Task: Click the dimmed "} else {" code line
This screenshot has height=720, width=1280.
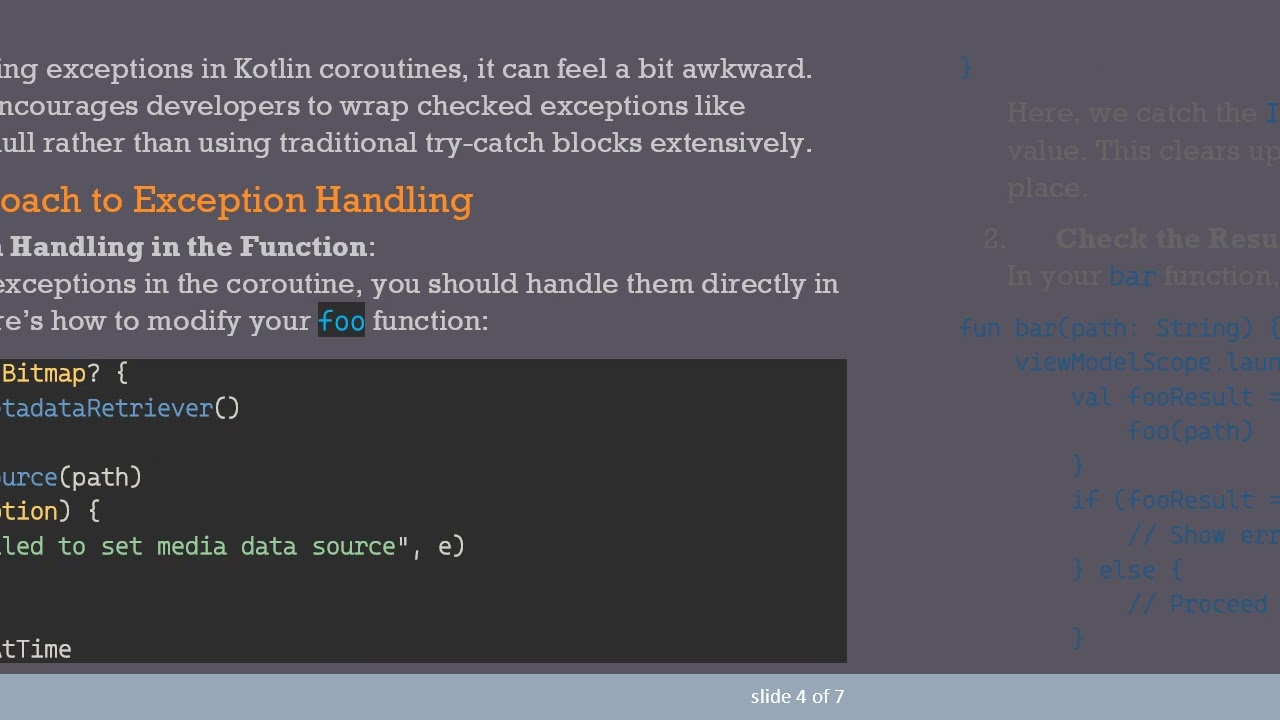Action: pos(1127,570)
